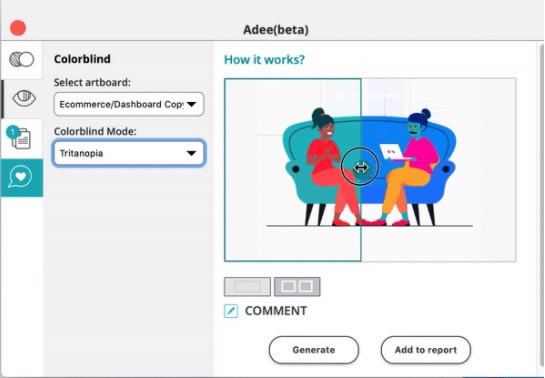This screenshot has height=378, width=545.
Task: Click the Add to report button
Action: coord(426,350)
